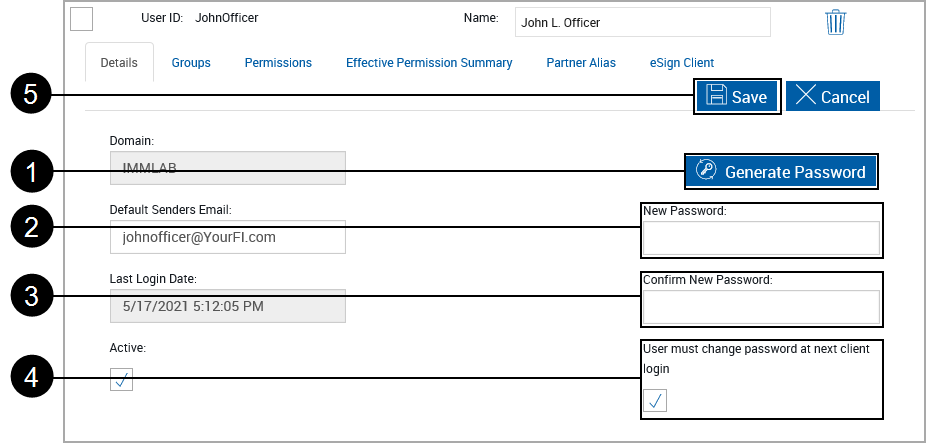Open the Groups tab
This screenshot has height=443, width=926.
tap(191, 62)
